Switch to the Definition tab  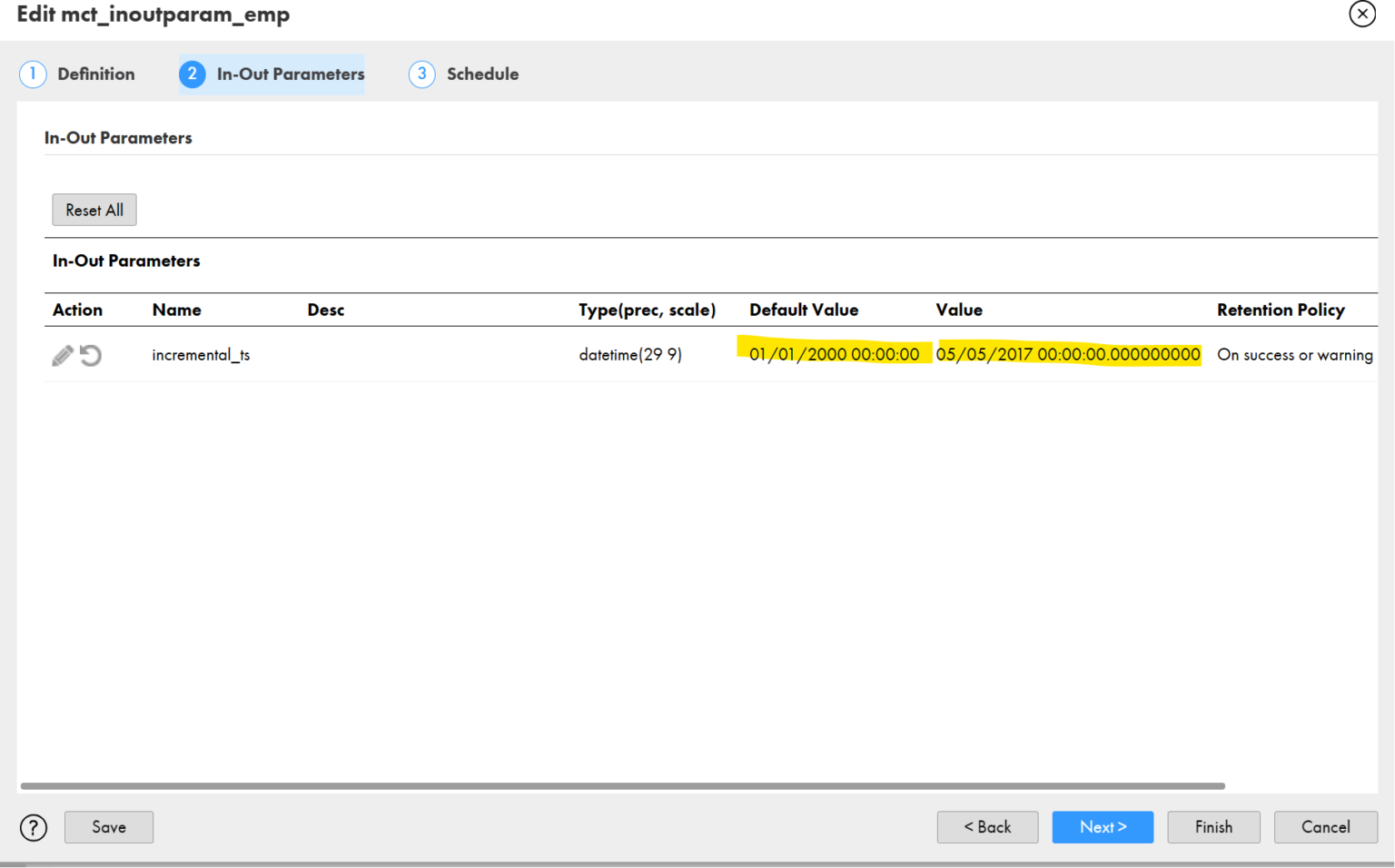95,74
